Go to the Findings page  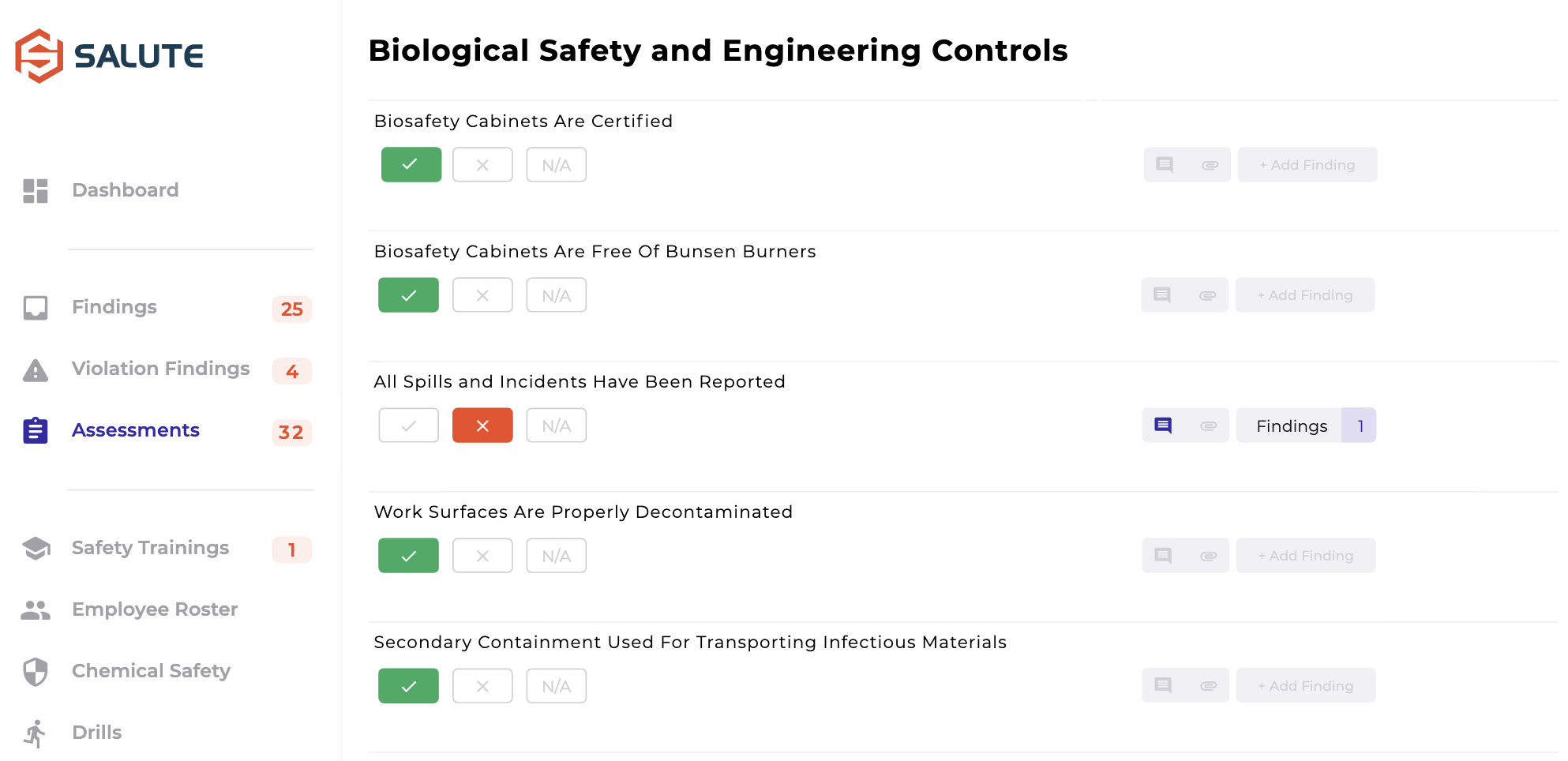pyautogui.click(x=114, y=307)
